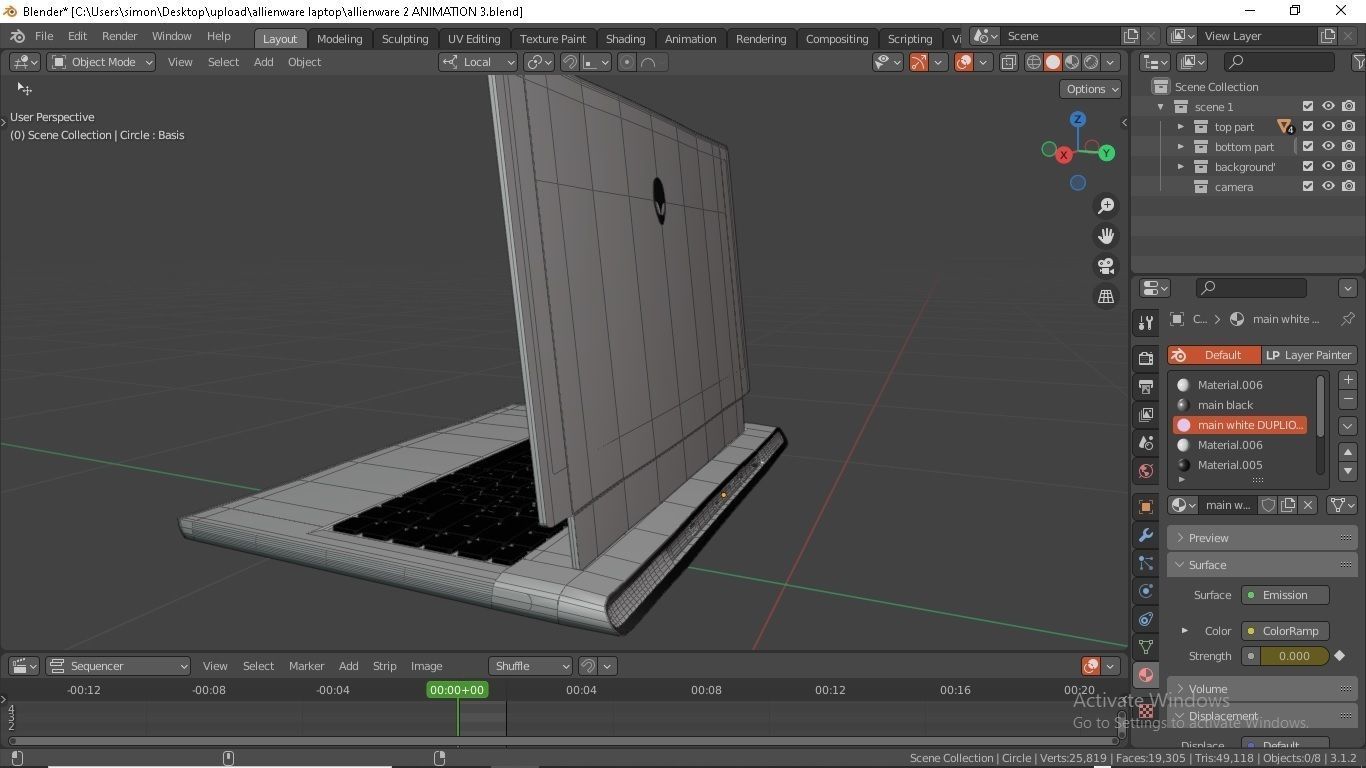Toggle snapping magnet in header
Viewport: 1366px width, 768px height.
570,62
